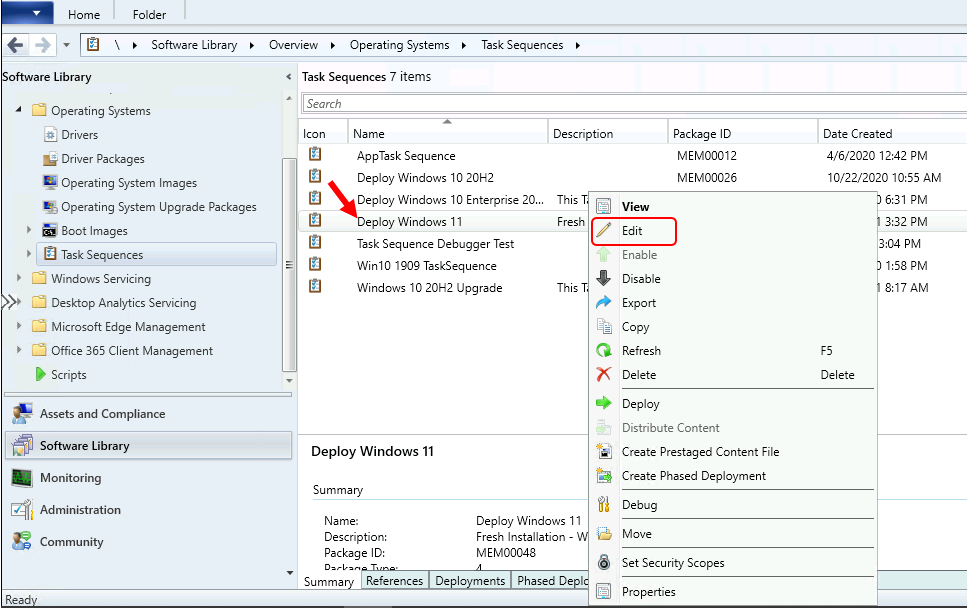Click the Debug icon in context menu
Screen dimensions: 968x610
click(x=604, y=504)
